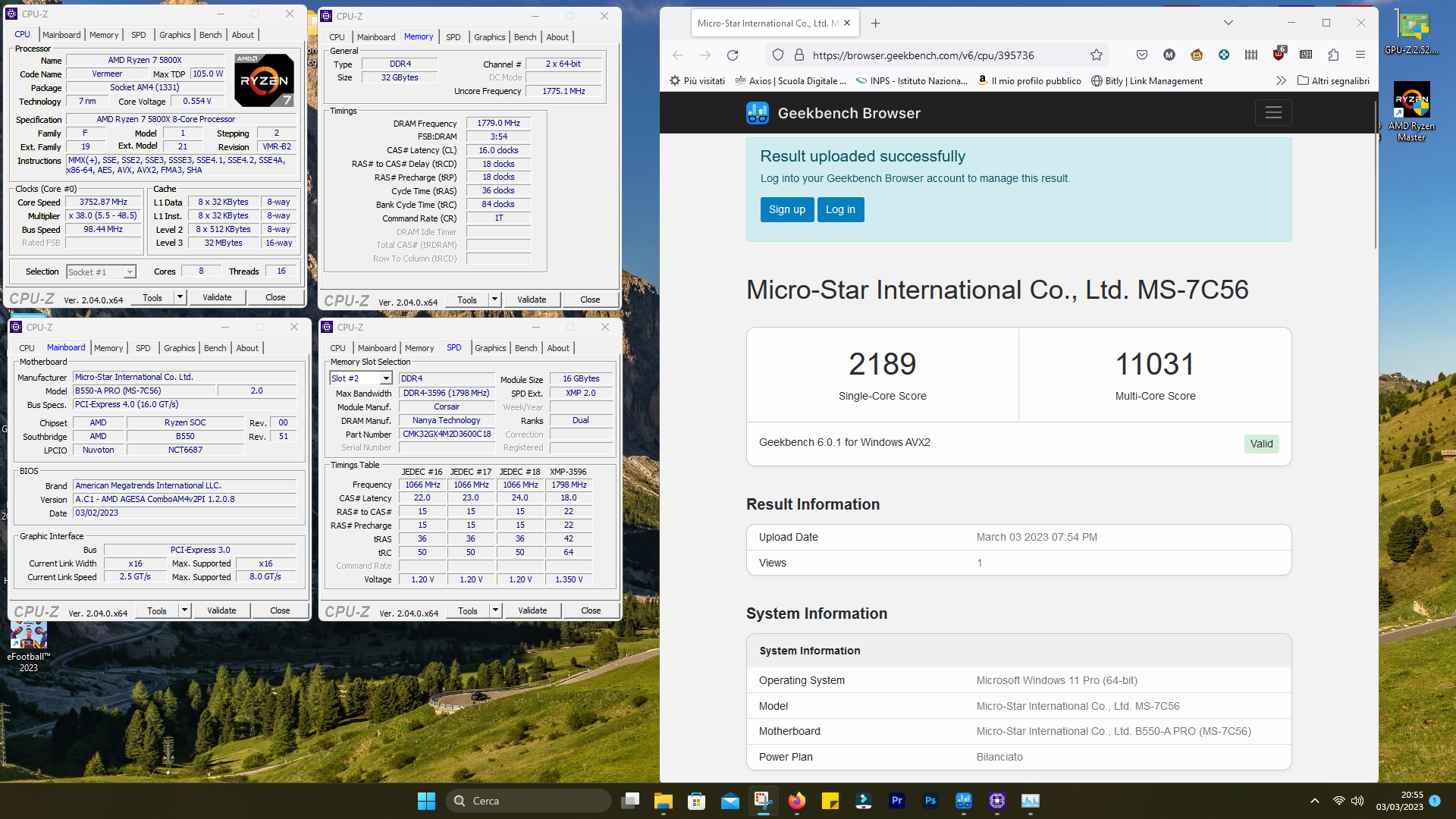The width and height of the screenshot is (1456, 819).
Task: Open AMD Ryzen Master desktop shortcut
Action: (x=1411, y=111)
